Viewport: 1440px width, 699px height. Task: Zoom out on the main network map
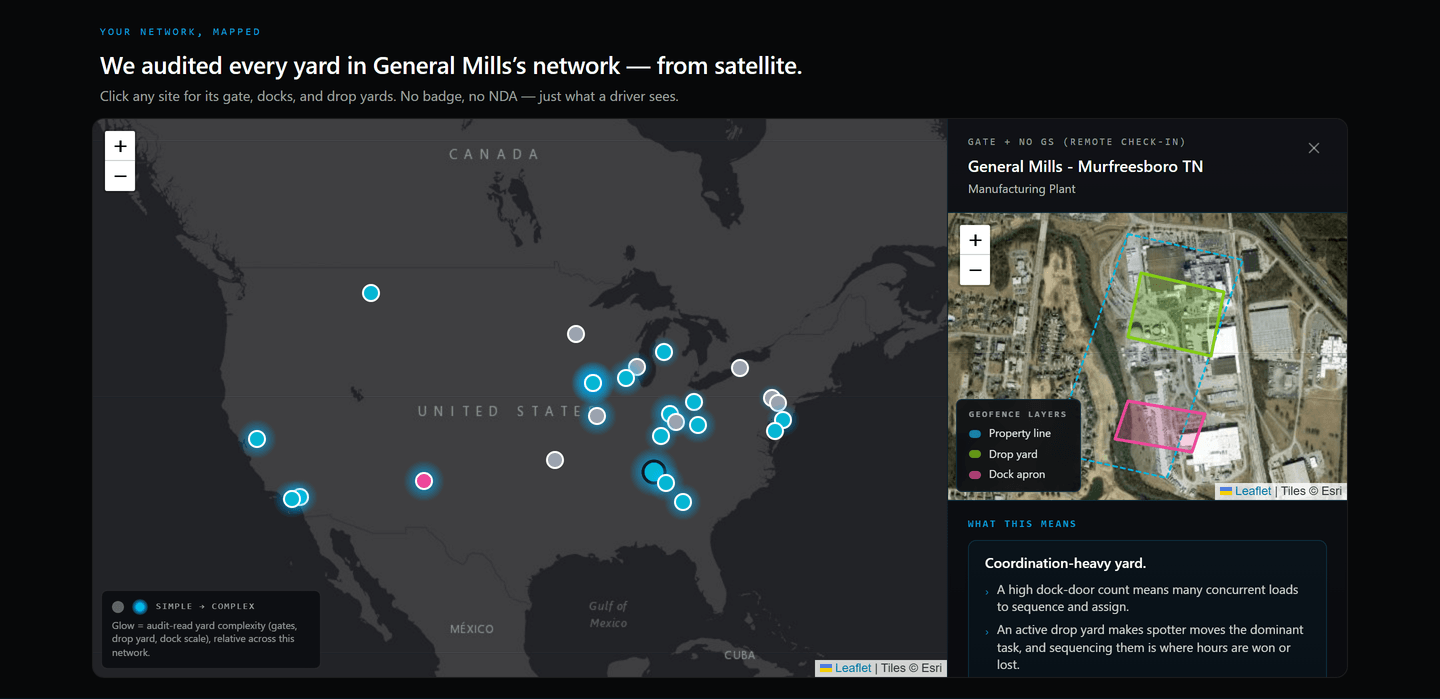[120, 176]
